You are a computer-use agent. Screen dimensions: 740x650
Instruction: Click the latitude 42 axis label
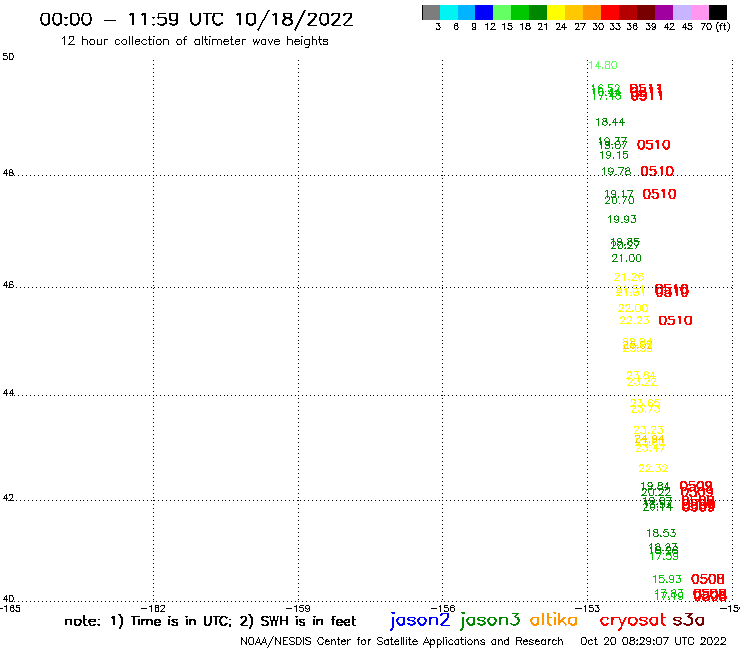(8, 498)
